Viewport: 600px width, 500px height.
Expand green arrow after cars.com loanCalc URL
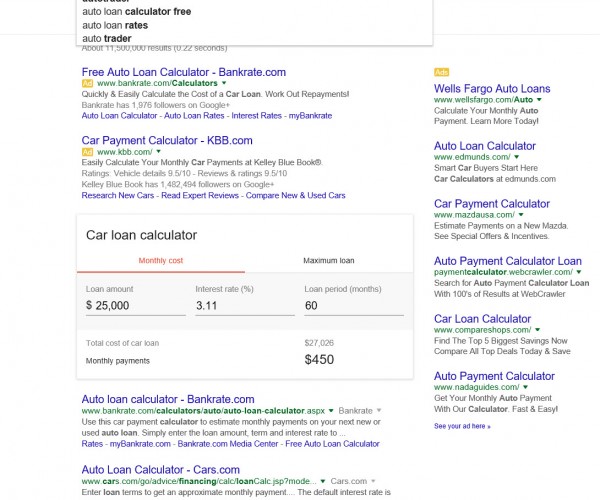coord(323,481)
